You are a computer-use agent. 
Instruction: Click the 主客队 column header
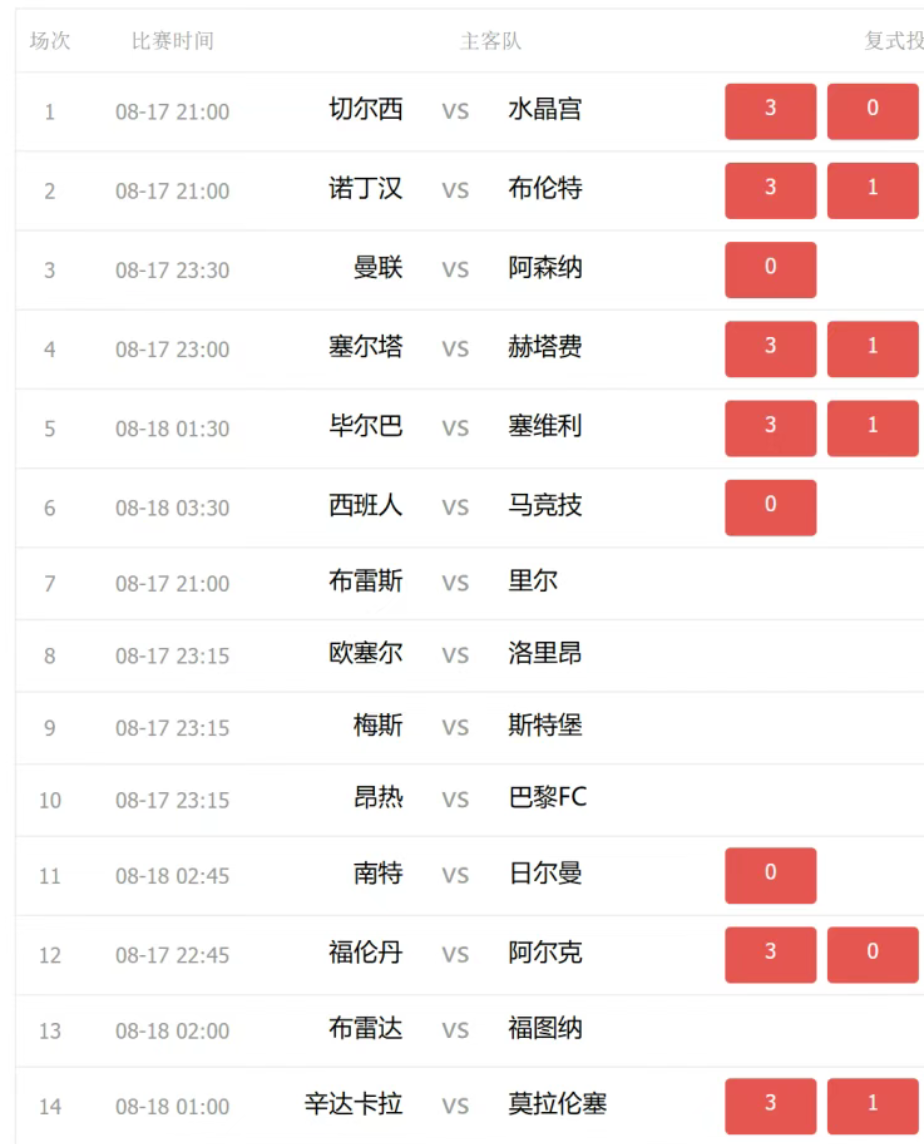tap(490, 41)
